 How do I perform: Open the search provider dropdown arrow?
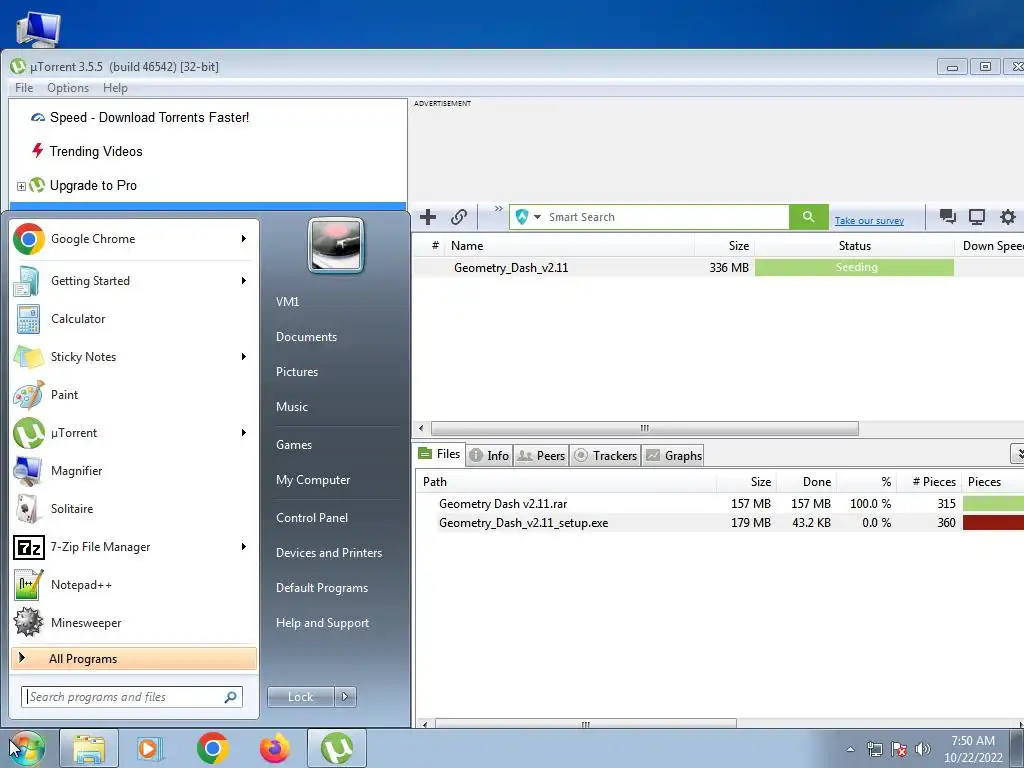[537, 217]
